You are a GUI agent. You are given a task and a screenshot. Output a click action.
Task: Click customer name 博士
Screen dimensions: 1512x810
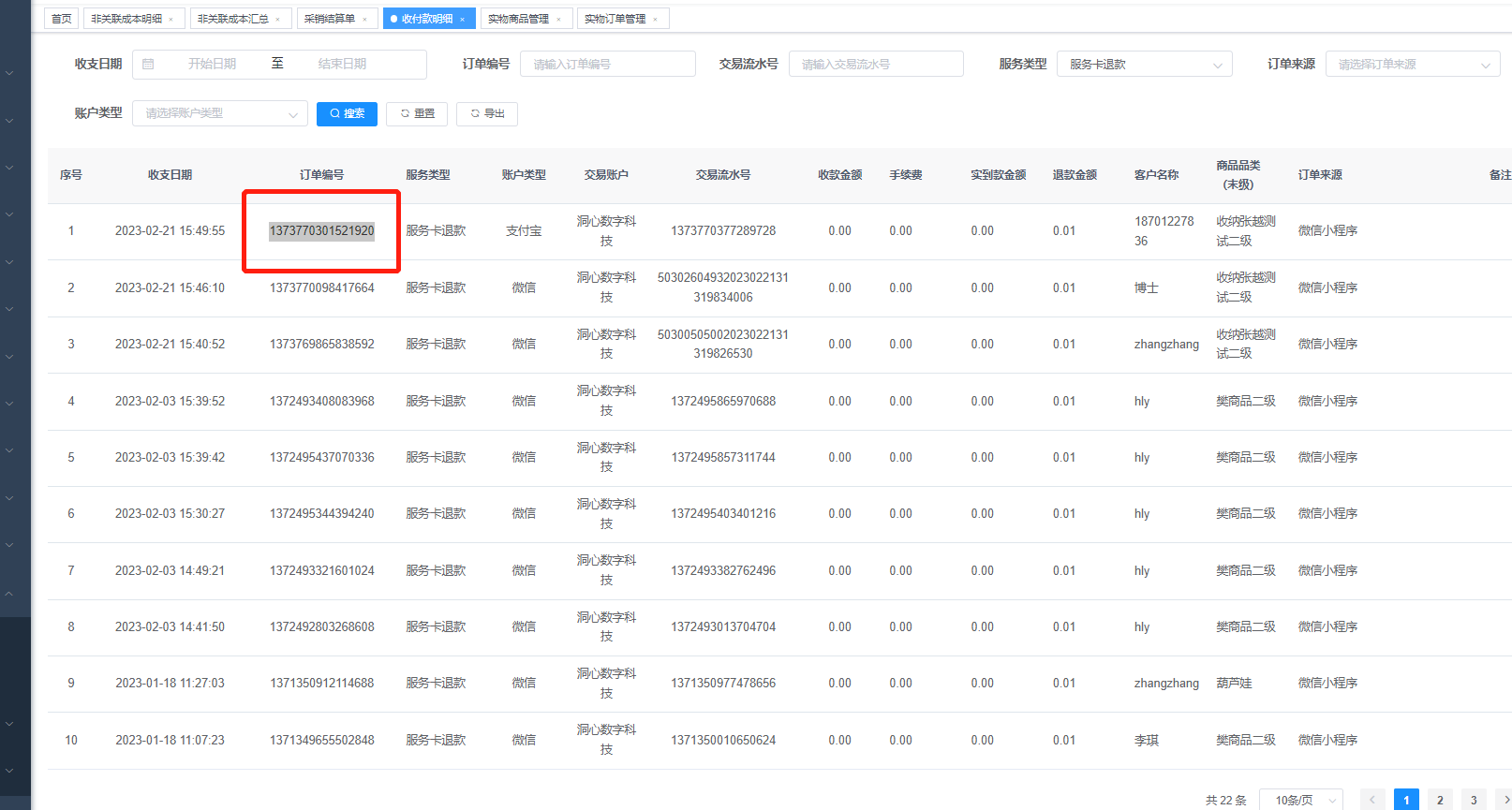click(x=1147, y=288)
